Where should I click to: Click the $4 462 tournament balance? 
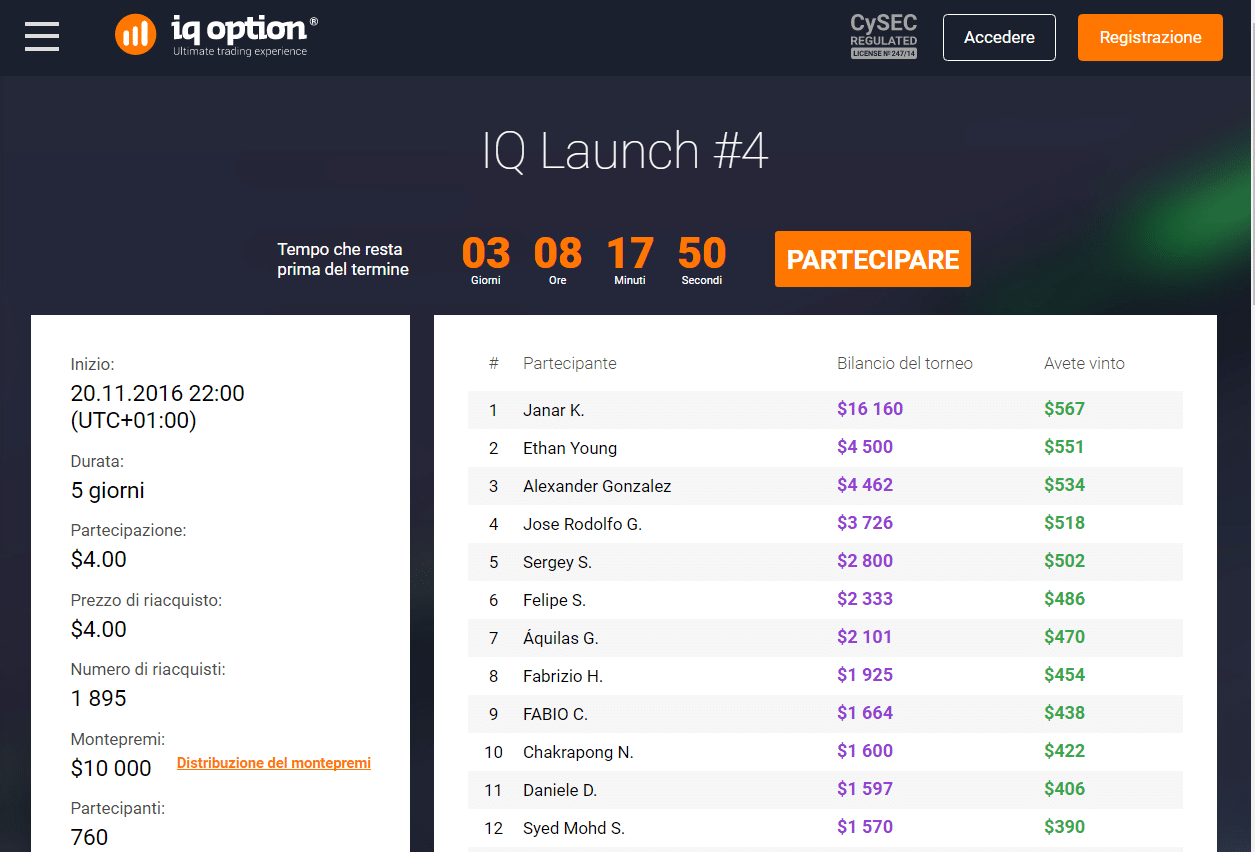pos(865,485)
